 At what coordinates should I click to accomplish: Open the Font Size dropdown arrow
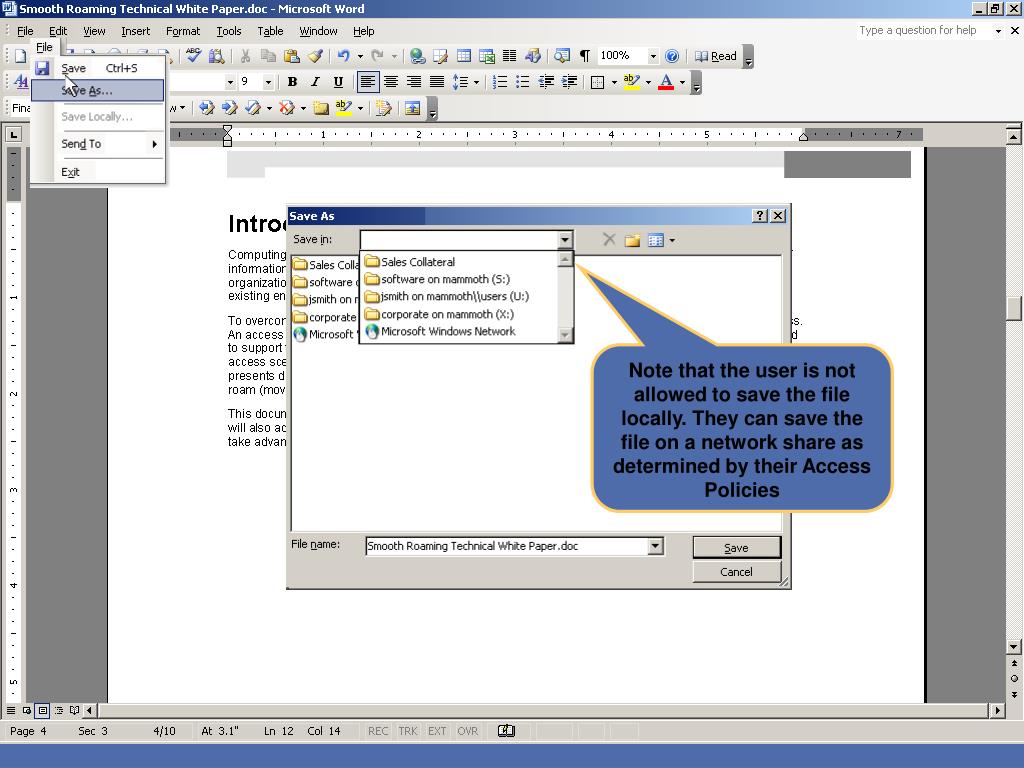[x=268, y=82]
